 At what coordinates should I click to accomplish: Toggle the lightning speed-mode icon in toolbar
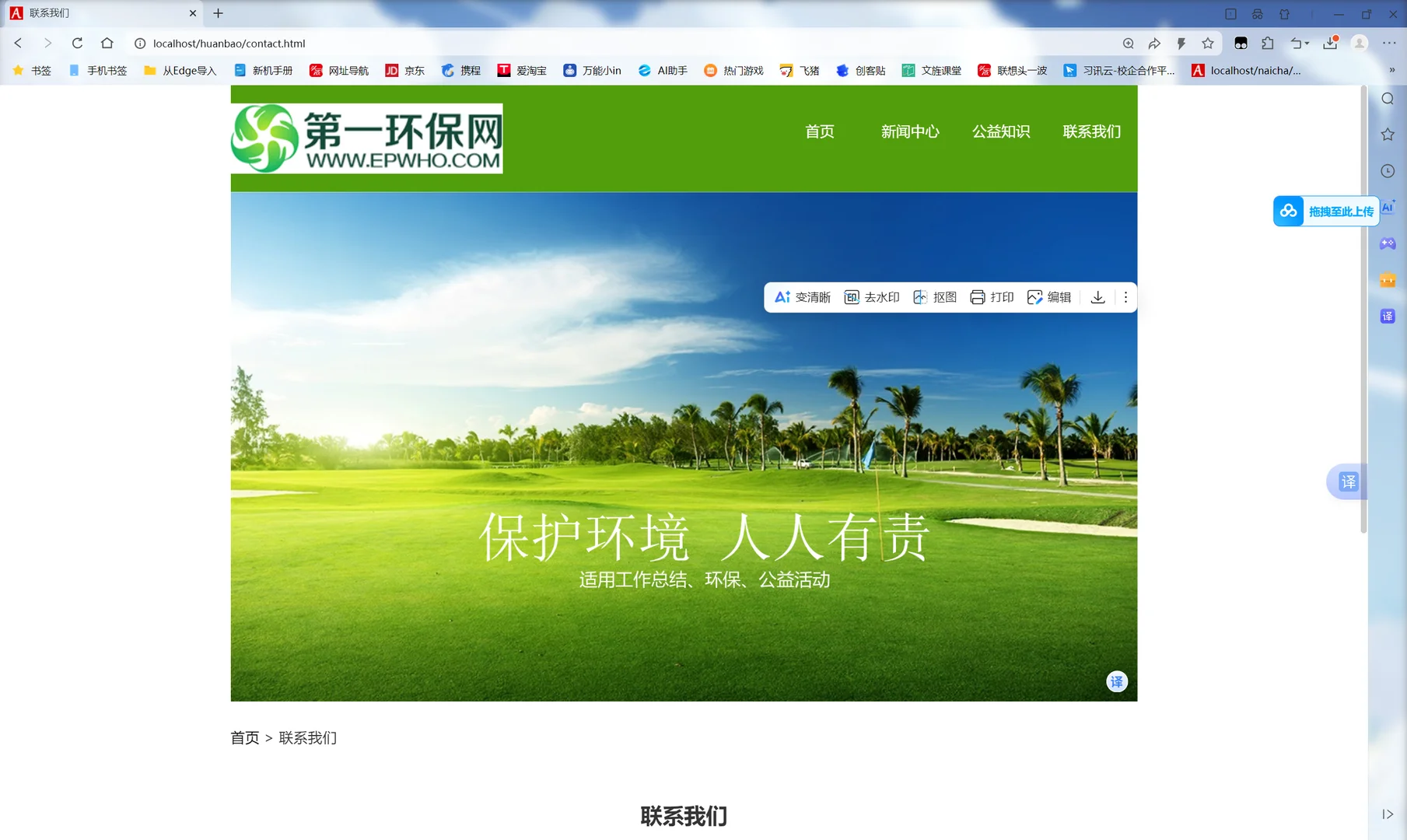[1180, 44]
